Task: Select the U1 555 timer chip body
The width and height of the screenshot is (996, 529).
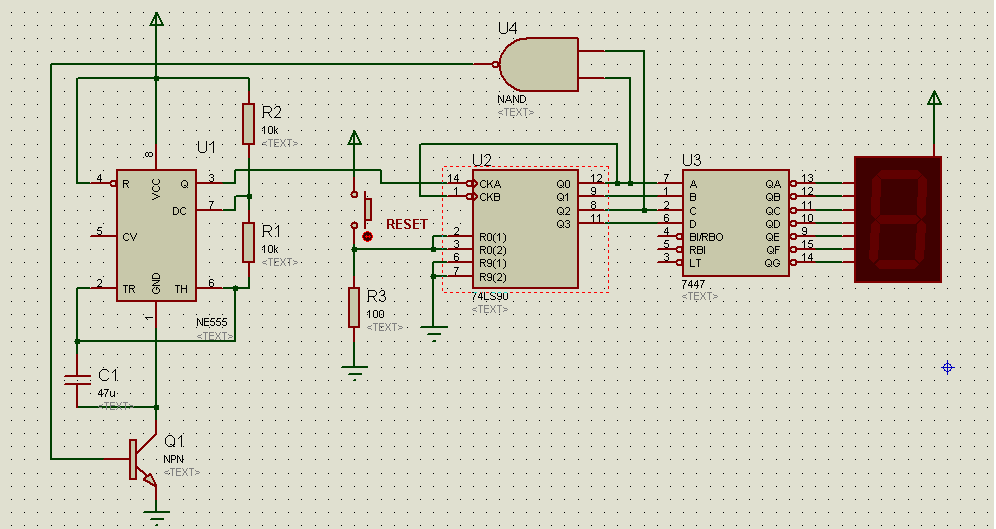Action: 156,235
